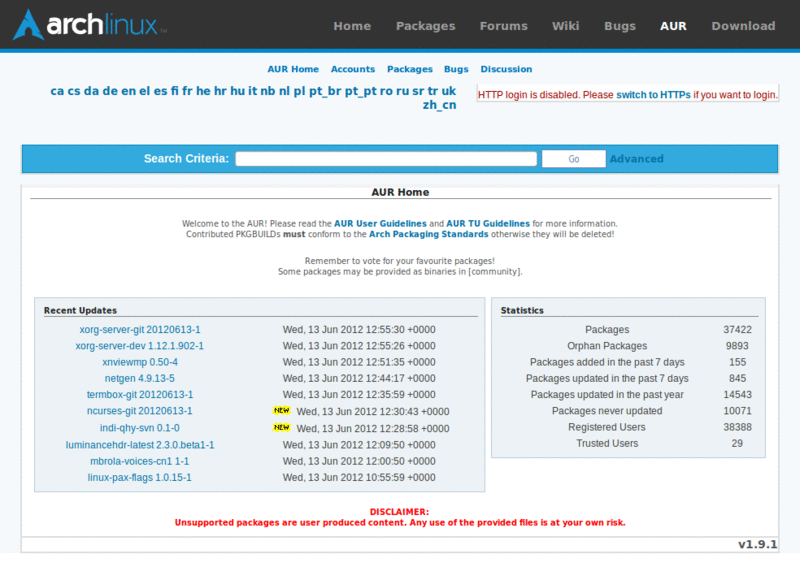Open the Packages item in top navigation
The width and height of the screenshot is (800, 567).
(426, 26)
